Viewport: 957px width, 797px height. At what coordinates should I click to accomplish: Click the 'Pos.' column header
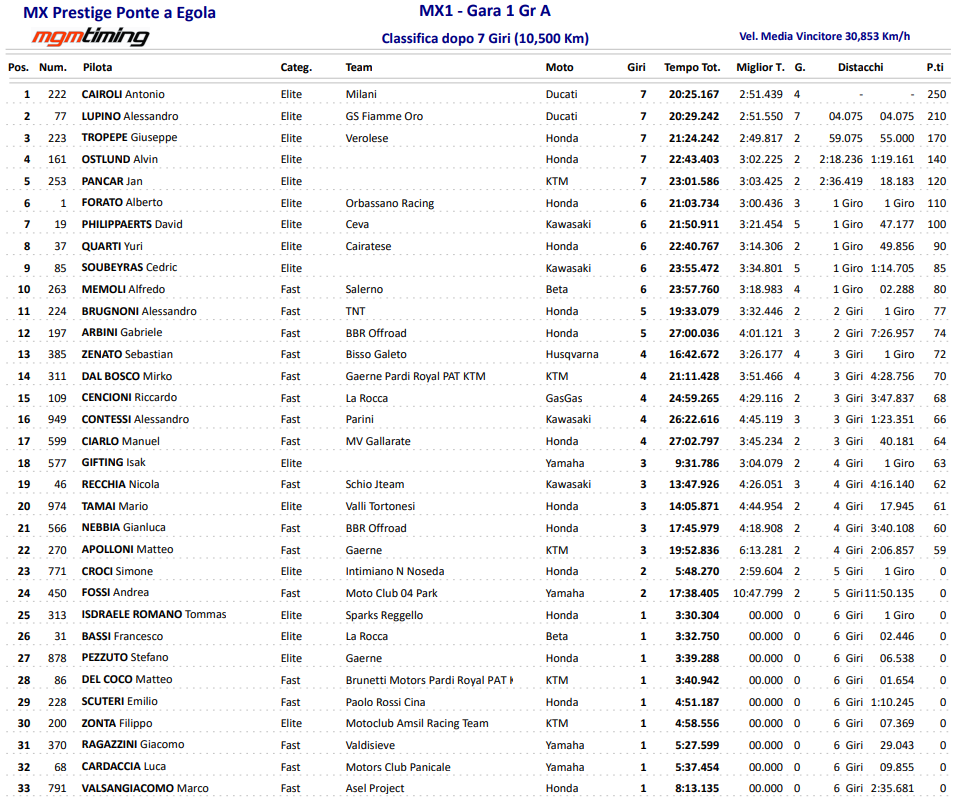[18, 67]
